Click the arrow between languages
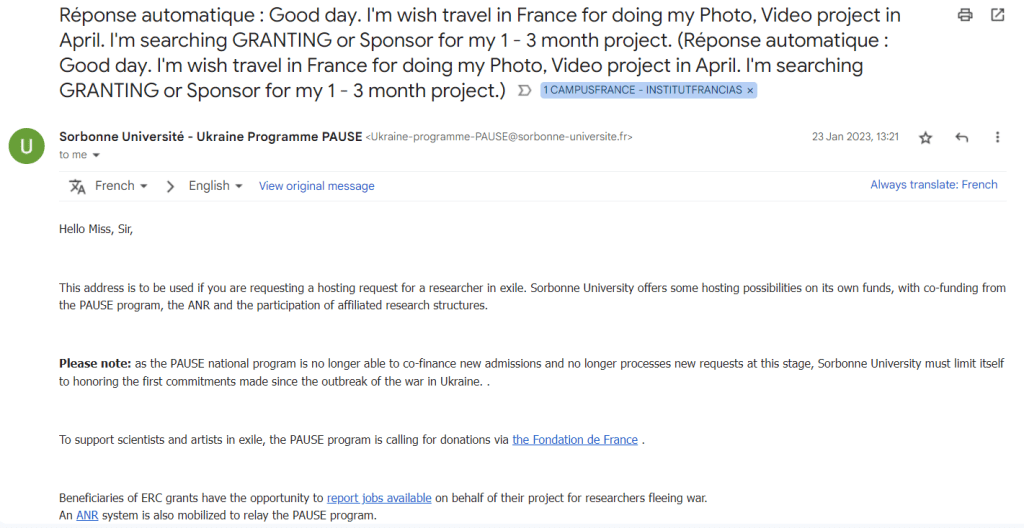This screenshot has width=1024, height=528. [170, 186]
